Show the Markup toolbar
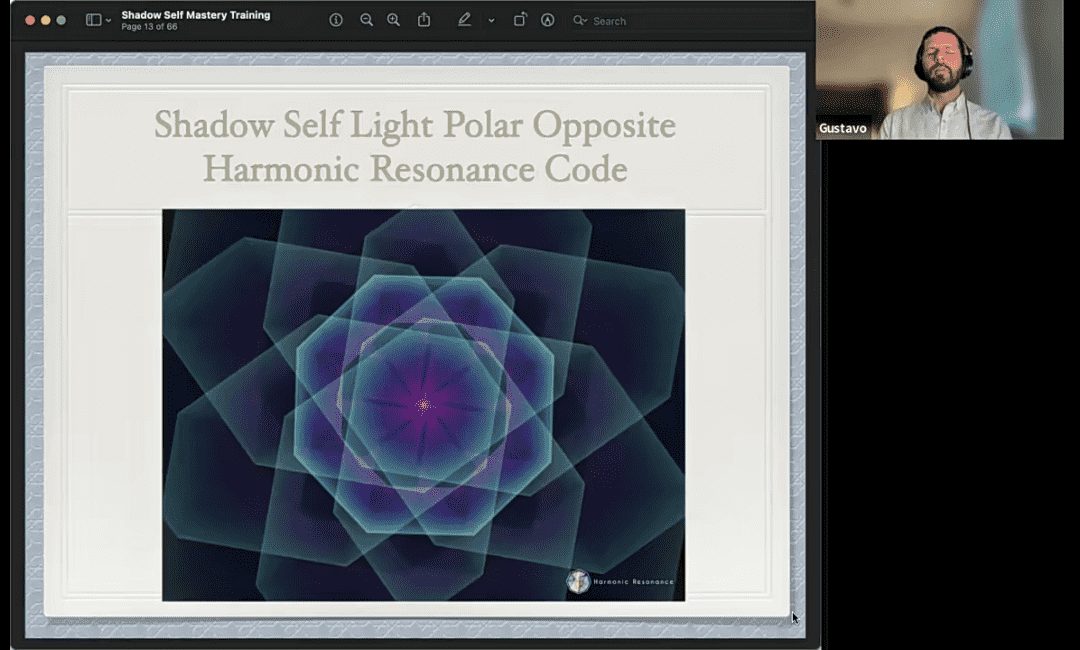The height and width of the screenshot is (650, 1080). [547, 20]
